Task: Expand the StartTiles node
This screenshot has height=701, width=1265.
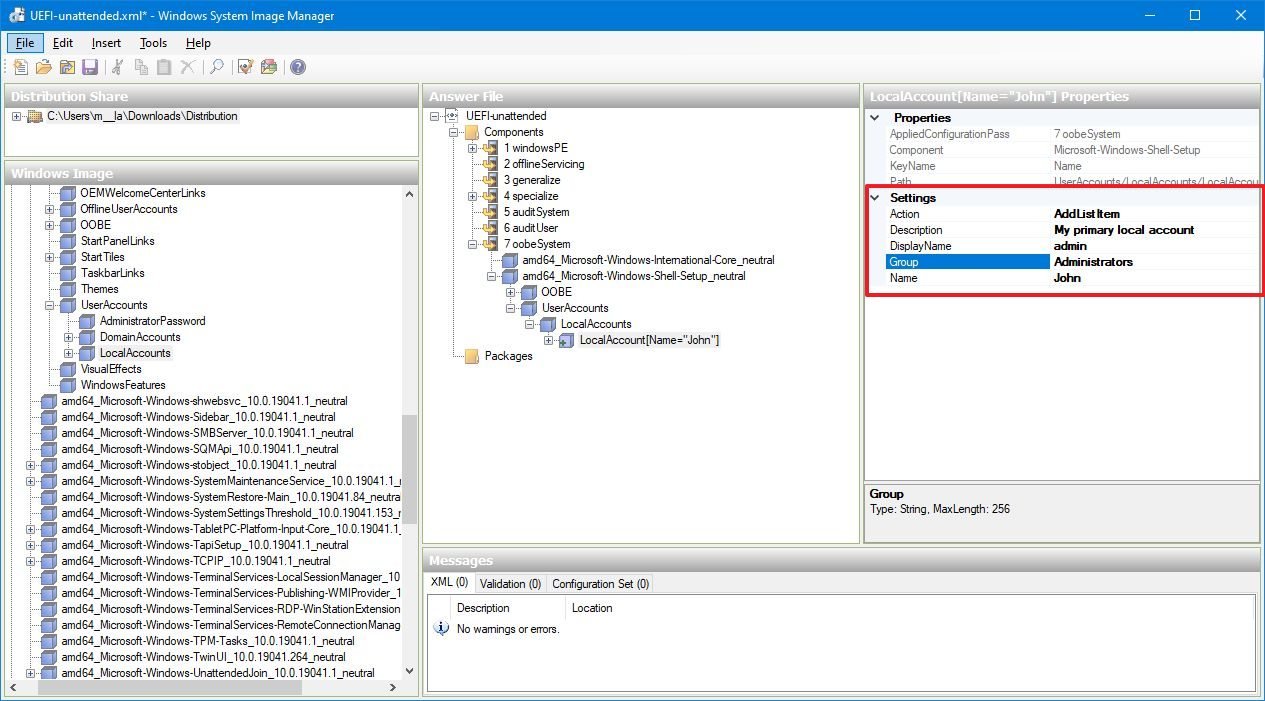Action: 49,257
